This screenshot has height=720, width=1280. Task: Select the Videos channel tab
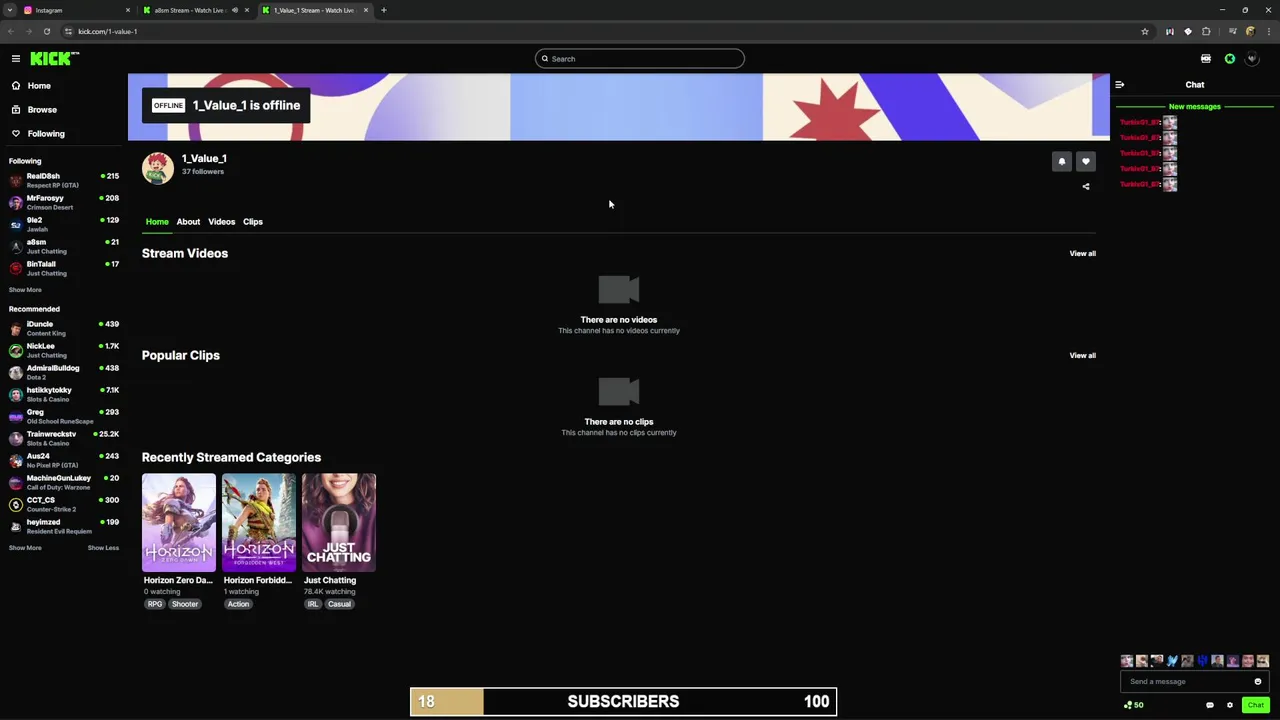coord(221,222)
